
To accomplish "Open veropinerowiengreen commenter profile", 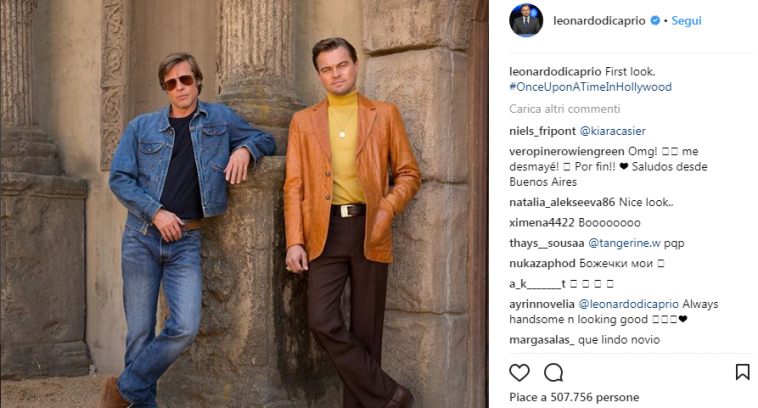I will tap(567, 151).
